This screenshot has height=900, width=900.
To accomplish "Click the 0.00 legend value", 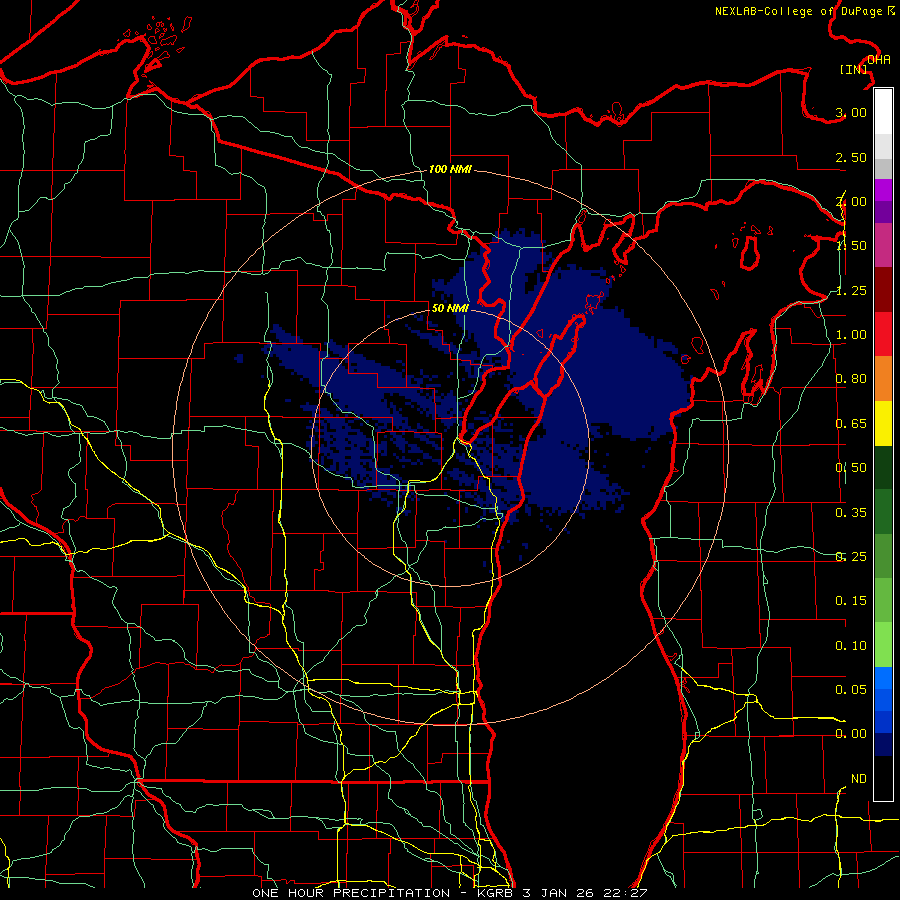I will (x=851, y=734).
